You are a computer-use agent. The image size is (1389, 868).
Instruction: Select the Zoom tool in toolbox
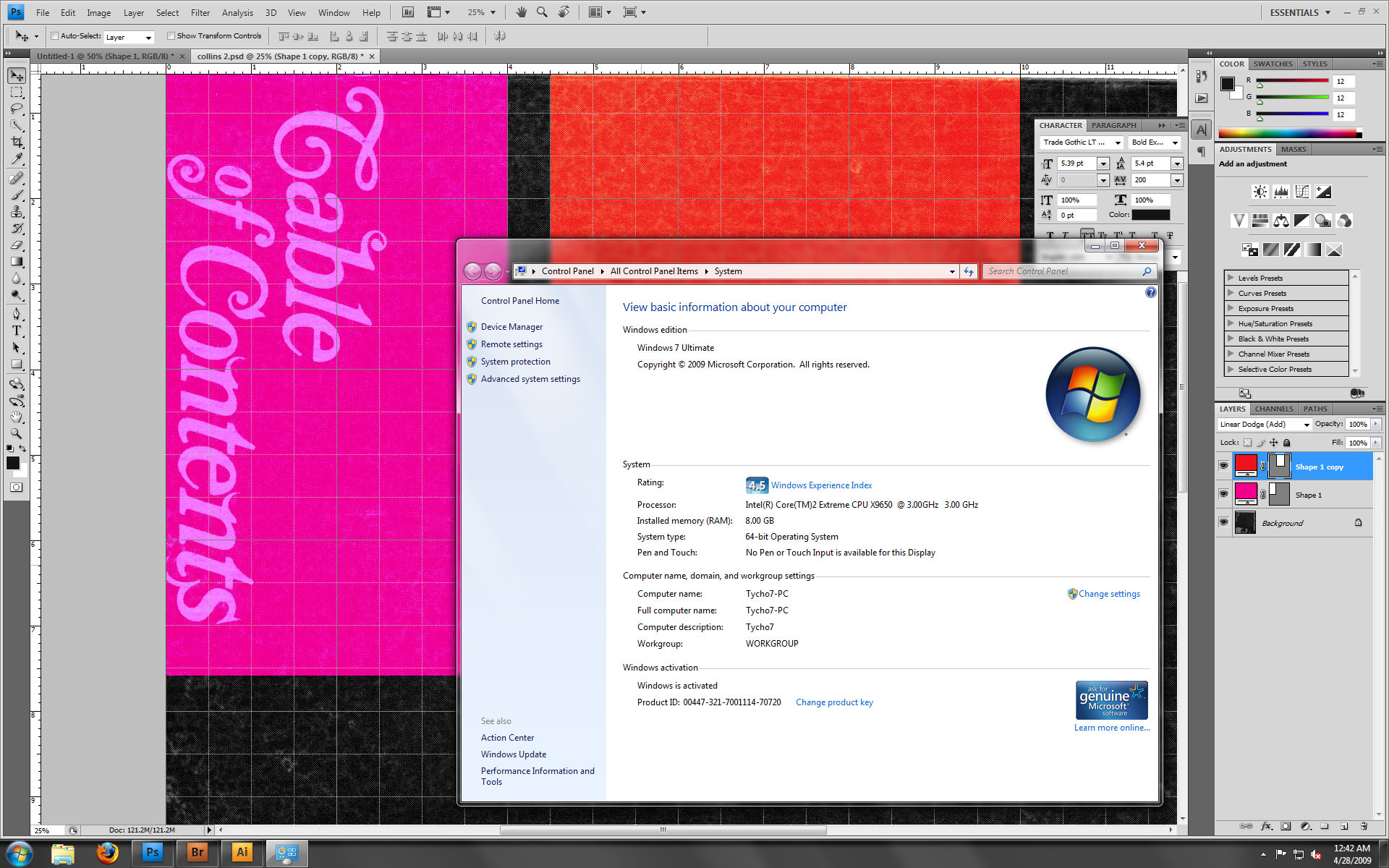tap(17, 434)
